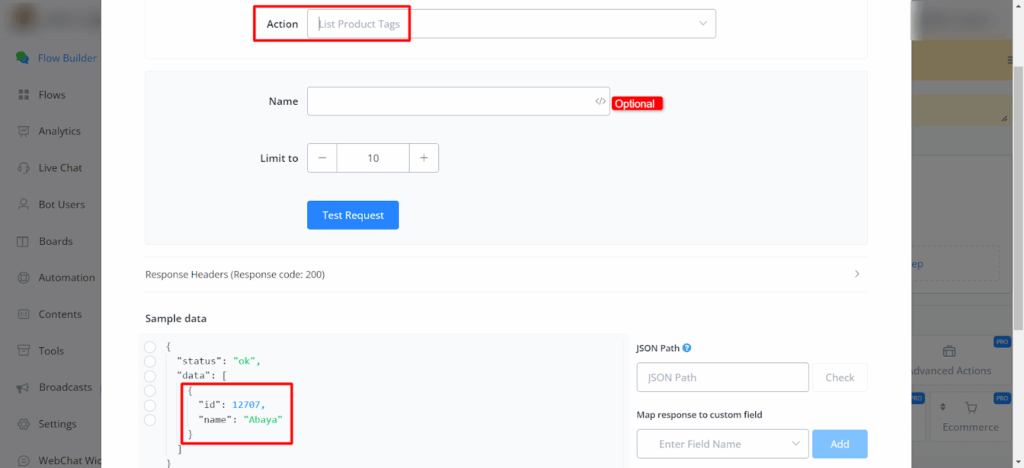Select the radio circle beside "status" line
1024x468 pixels.
[150, 361]
